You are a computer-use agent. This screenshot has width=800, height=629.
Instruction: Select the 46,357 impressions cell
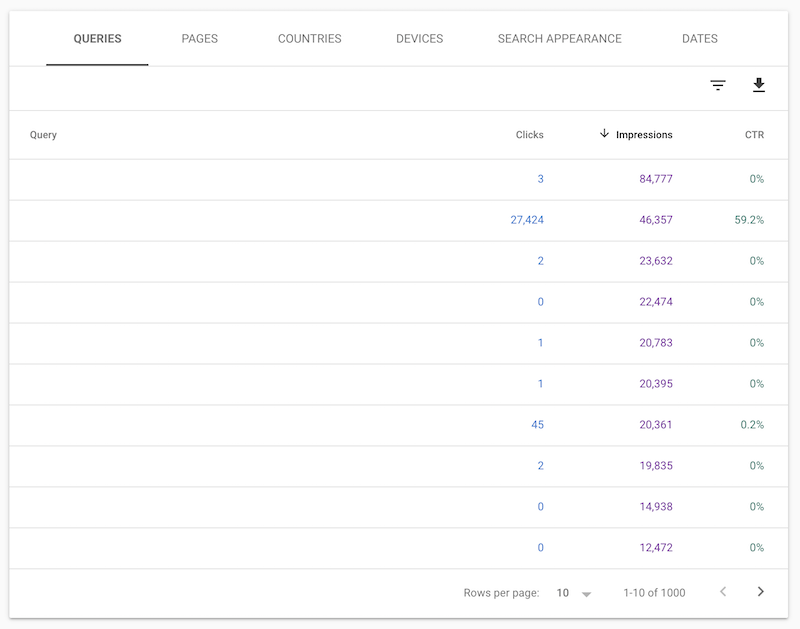pos(656,220)
